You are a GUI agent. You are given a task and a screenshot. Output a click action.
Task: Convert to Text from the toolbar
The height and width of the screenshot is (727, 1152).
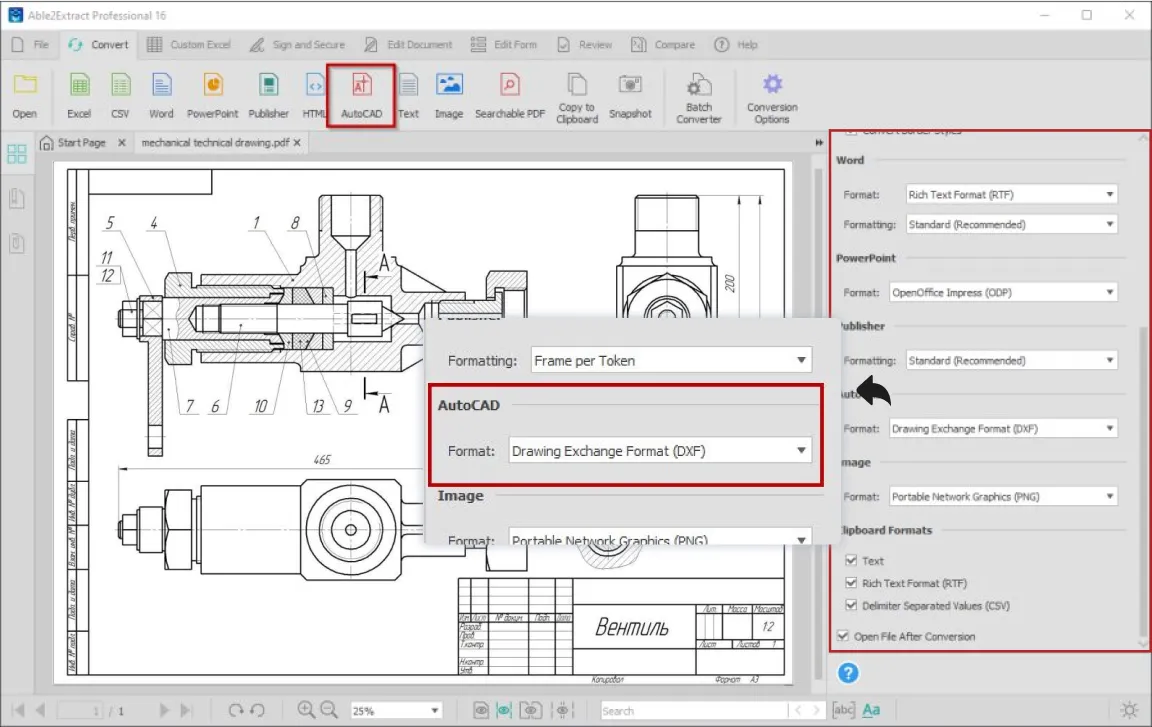pos(408,96)
